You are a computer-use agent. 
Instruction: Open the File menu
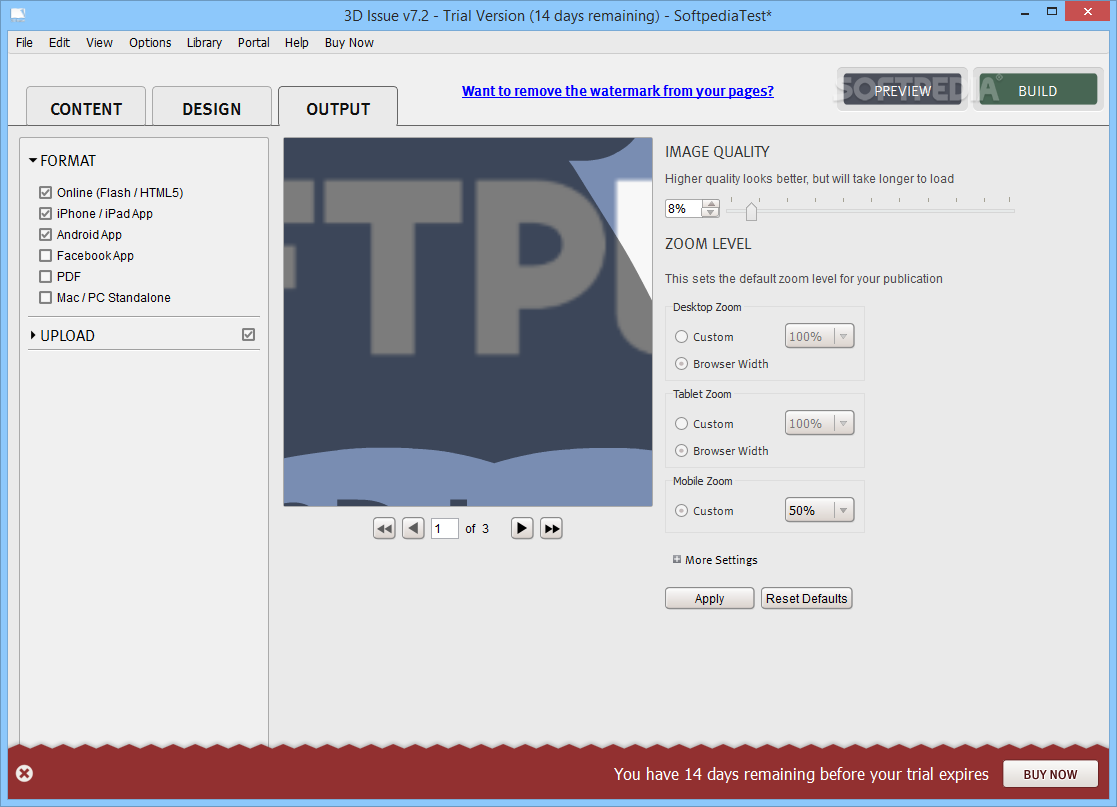pos(24,43)
